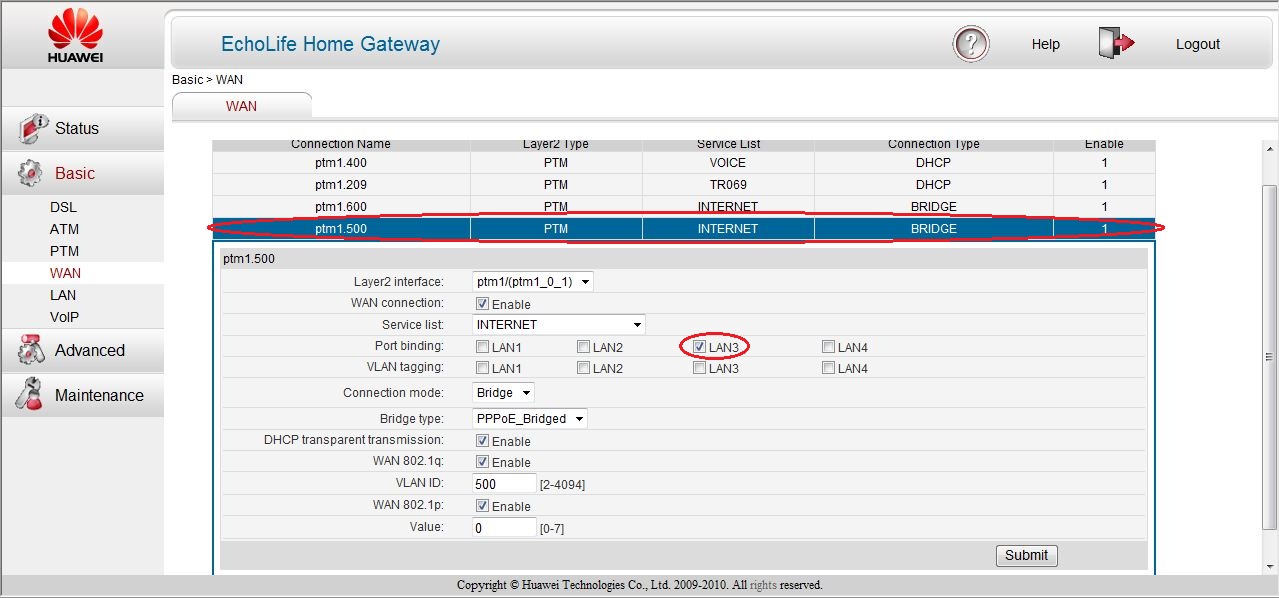
Task: Select the VoIP menu entry
Action: (64, 317)
